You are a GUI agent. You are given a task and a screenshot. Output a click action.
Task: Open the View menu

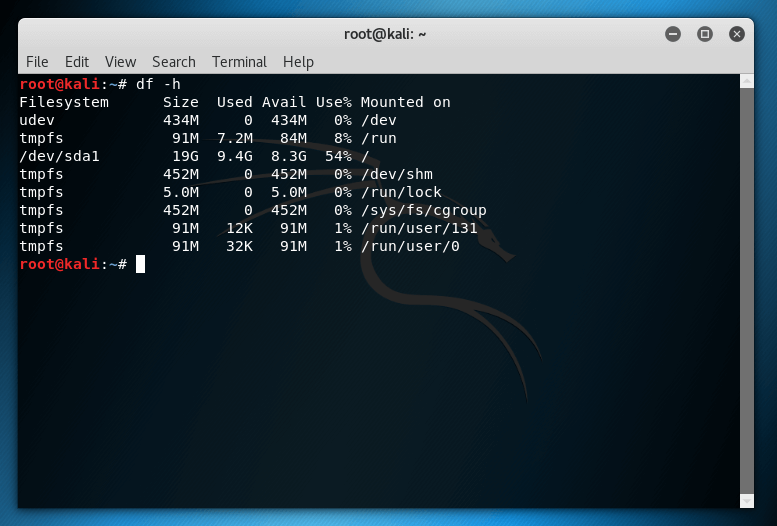tap(120, 62)
